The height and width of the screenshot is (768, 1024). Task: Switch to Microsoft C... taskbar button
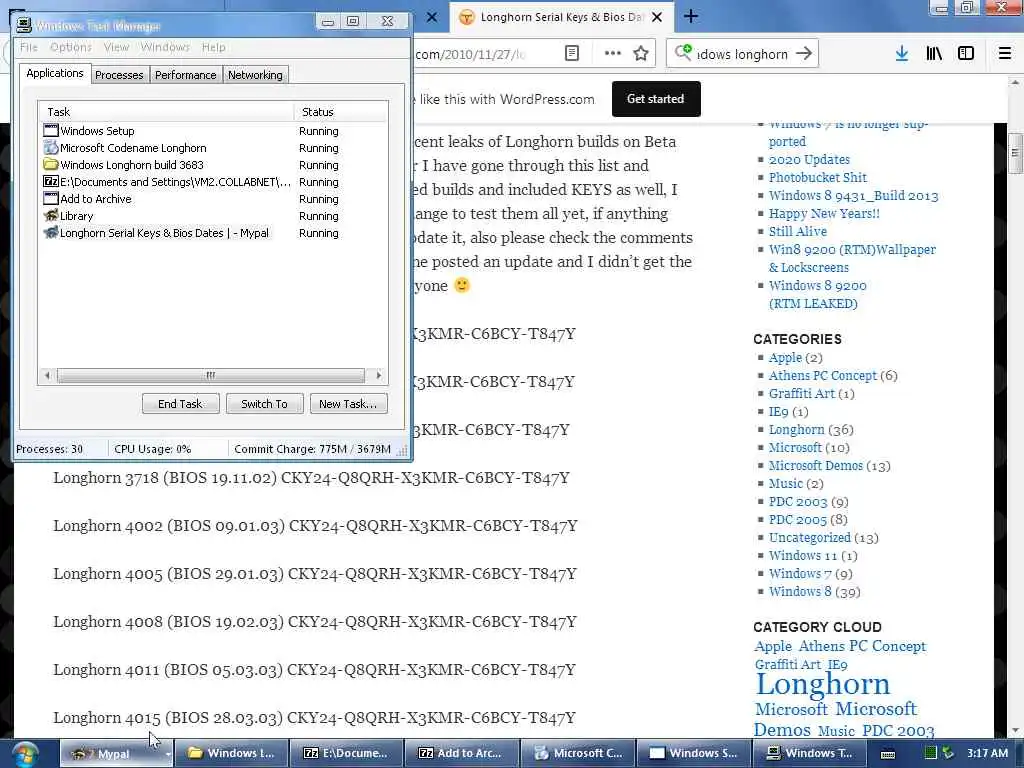click(x=577, y=754)
